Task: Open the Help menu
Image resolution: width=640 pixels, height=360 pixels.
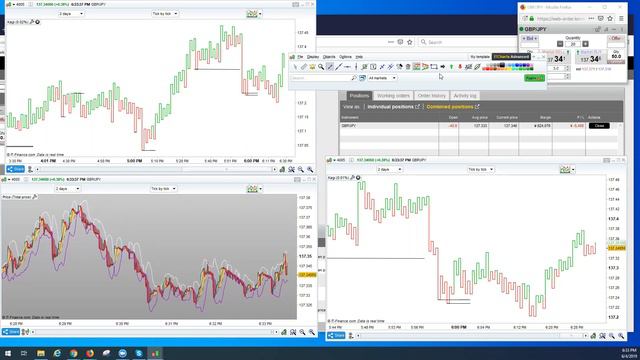Action: (x=359, y=57)
